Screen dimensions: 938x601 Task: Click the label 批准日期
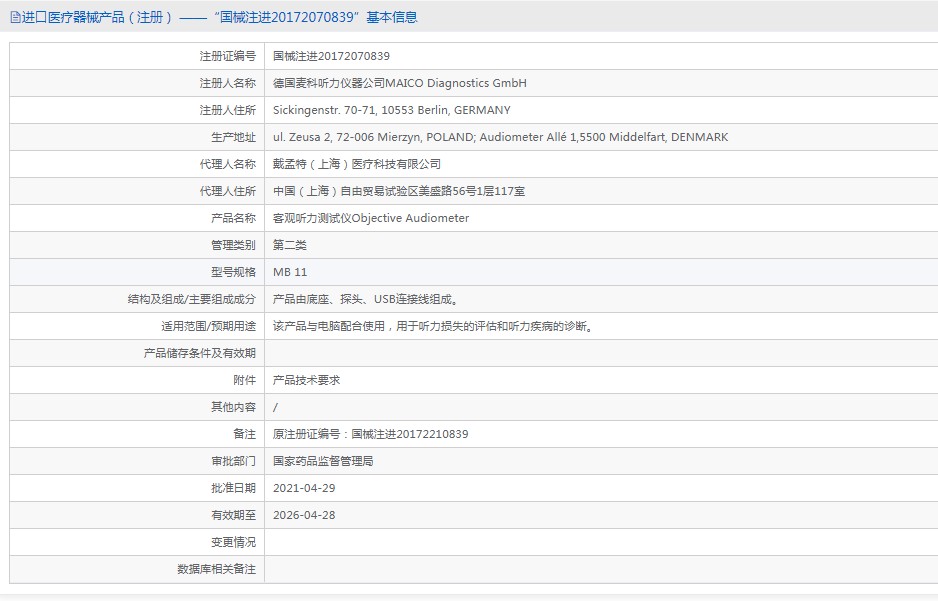click(233, 488)
